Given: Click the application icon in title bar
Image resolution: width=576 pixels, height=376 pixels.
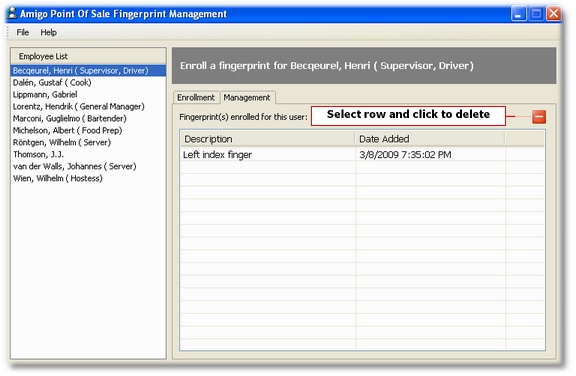Looking at the screenshot, I should 13,13.
